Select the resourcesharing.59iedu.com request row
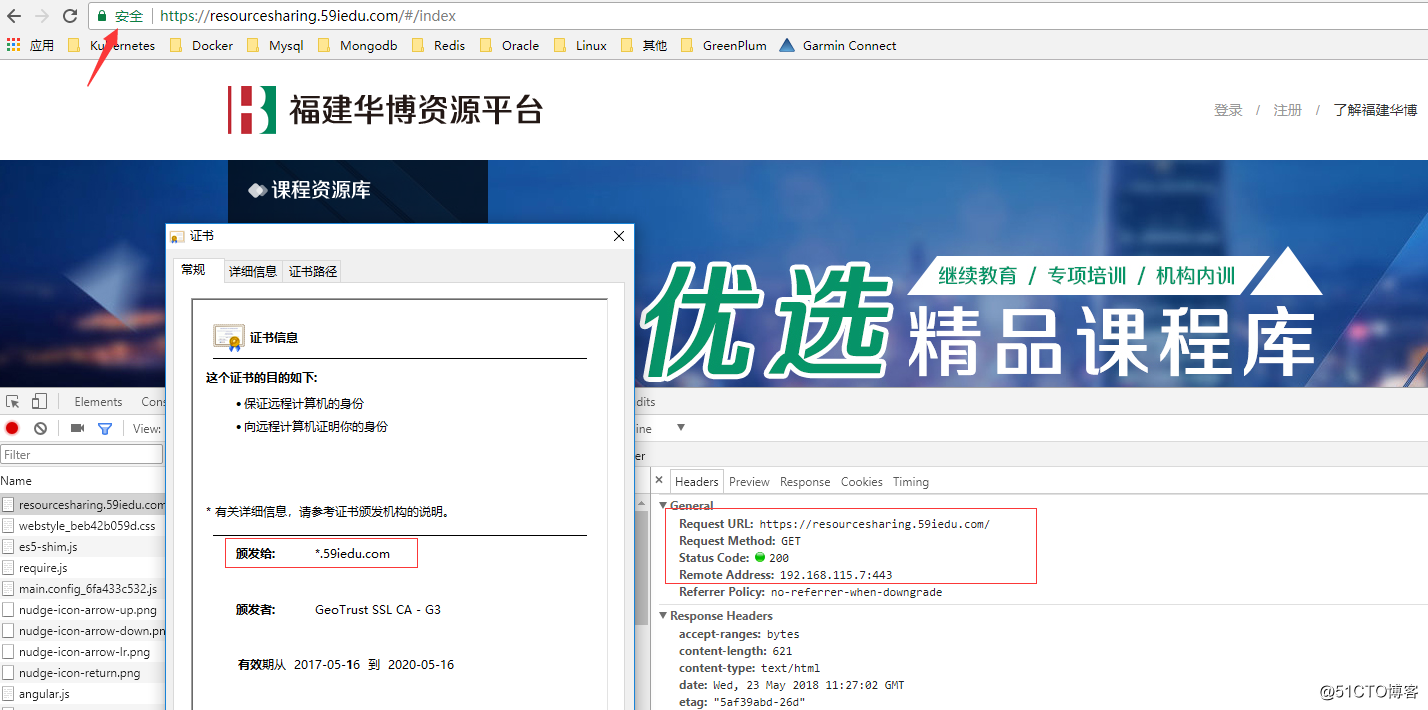Image resolution: width=1428 pixels, height=710 pixels. pyautogui.click(x=83, y=505)
